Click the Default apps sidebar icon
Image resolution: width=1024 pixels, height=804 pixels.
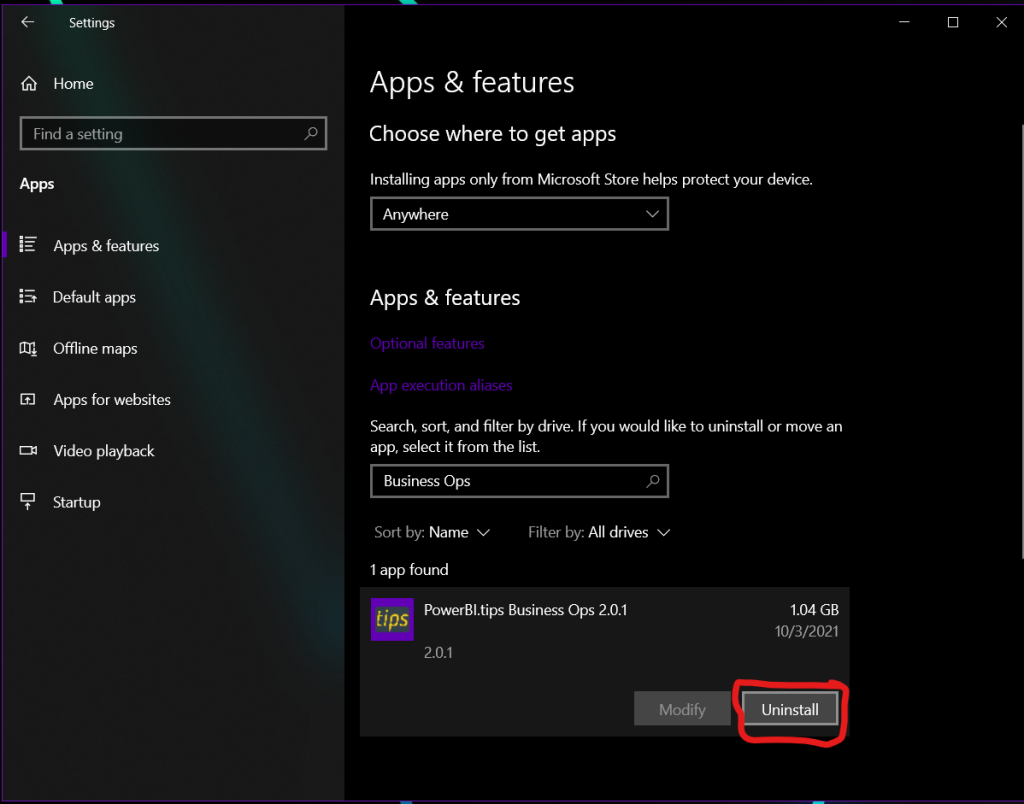[x=28, y=297]
